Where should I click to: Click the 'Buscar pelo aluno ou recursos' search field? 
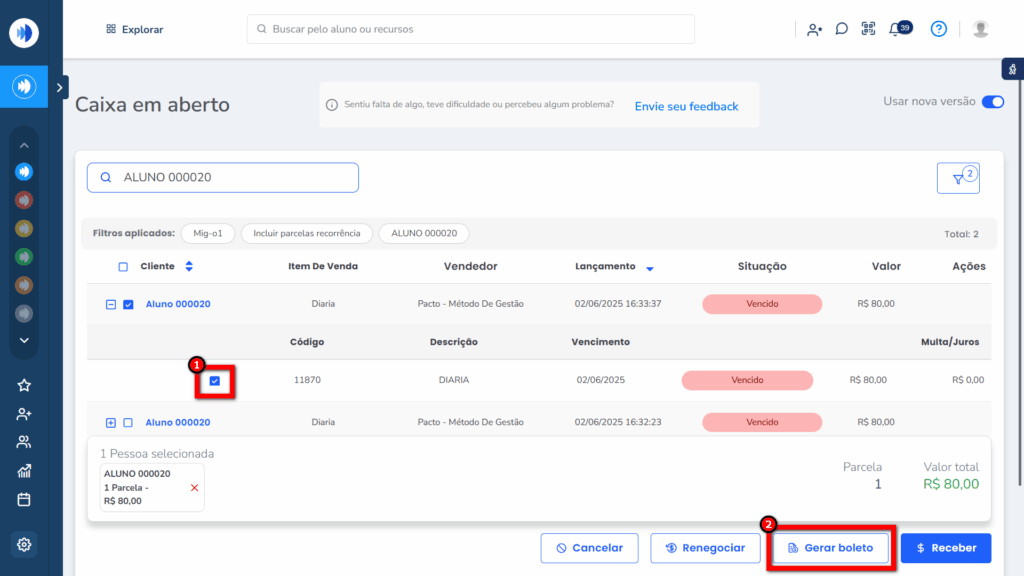point(470,29)
